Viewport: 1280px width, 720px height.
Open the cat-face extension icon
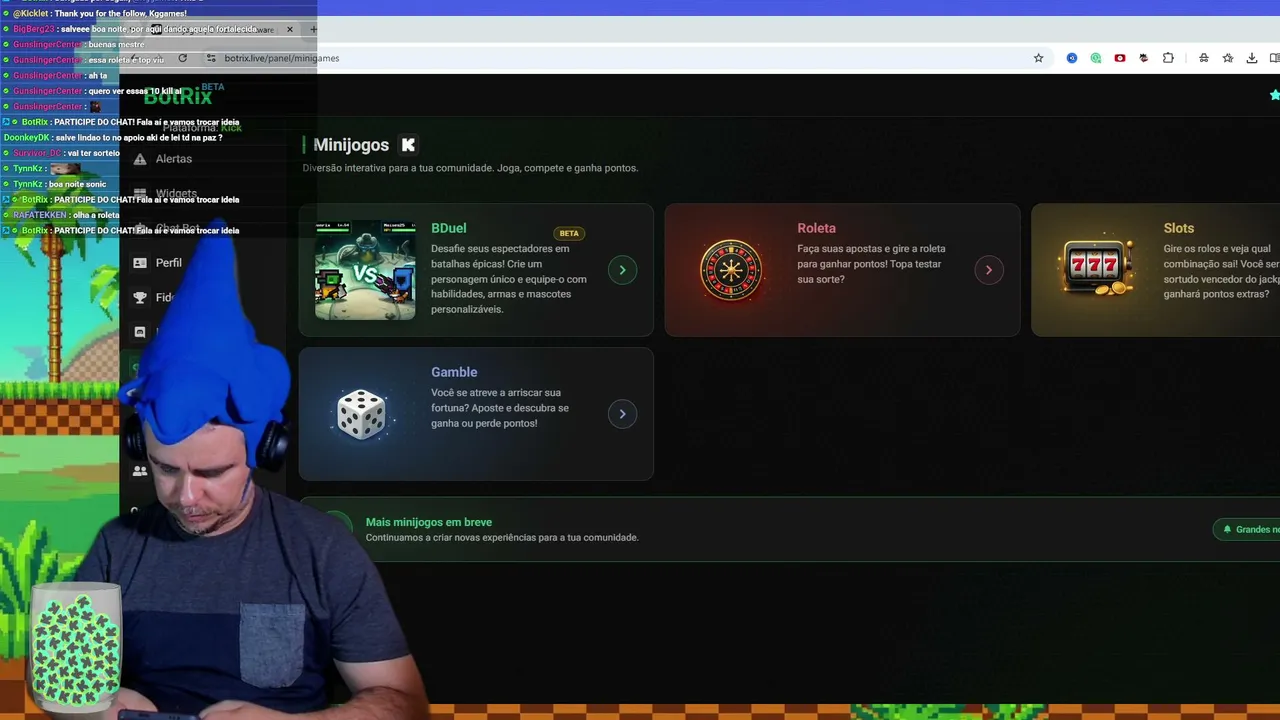[1144, 58]
